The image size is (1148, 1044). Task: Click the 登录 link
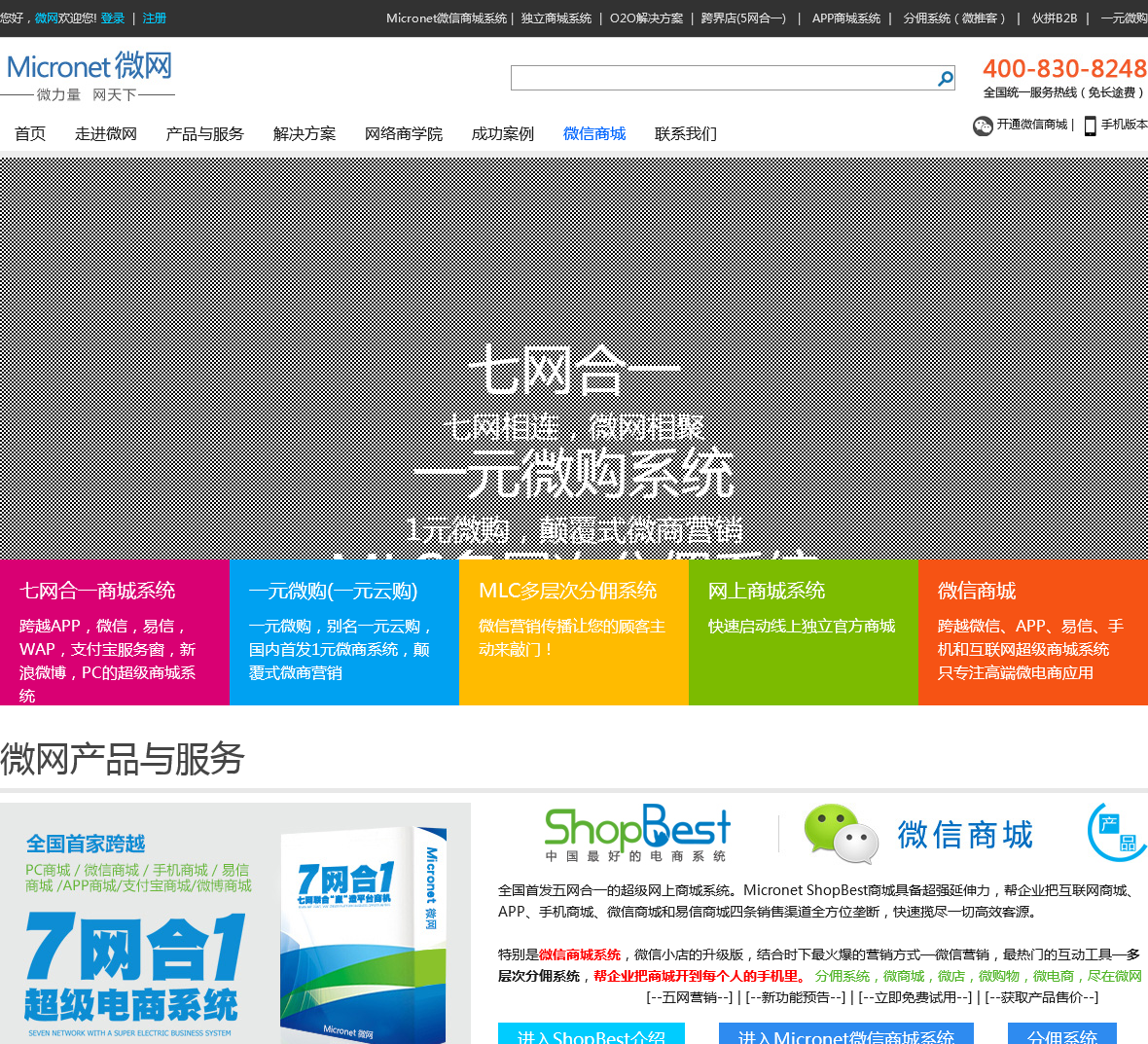click(113, 18)
